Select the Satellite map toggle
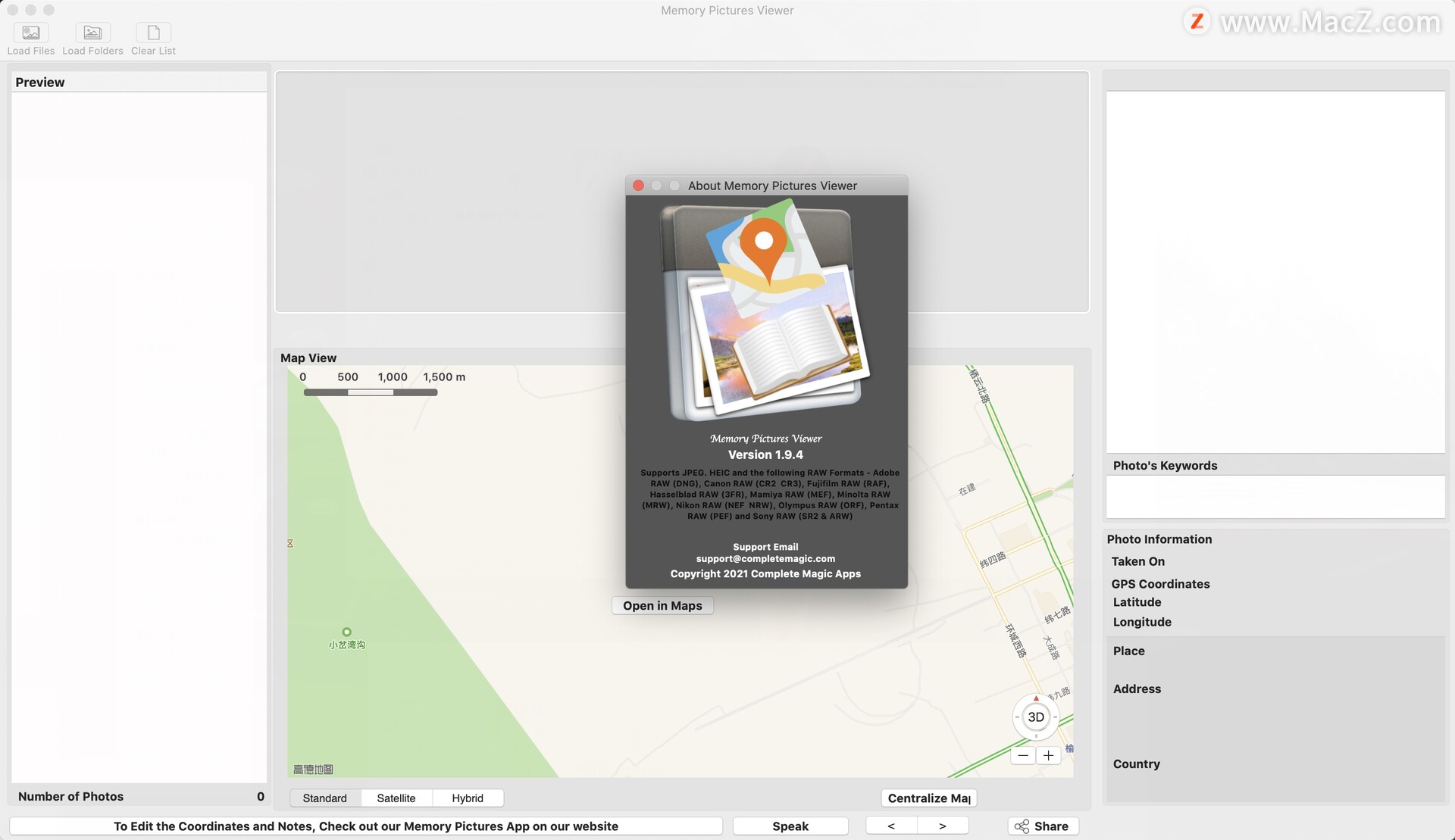The height and width of the screenshot is (840, 1455). [x=396, y=798]
